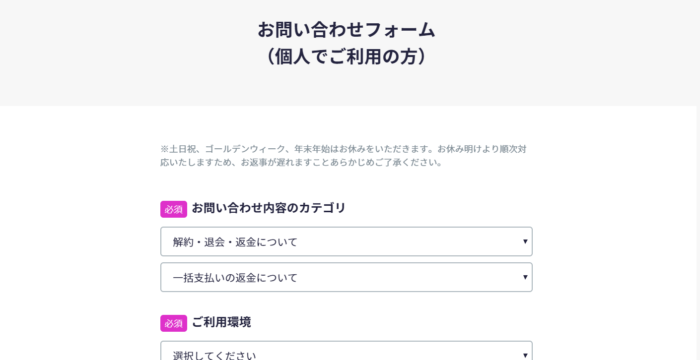This screenshot has width=700, height=360.
Task: Click the gray header banner beside the title
Action: point(558,53)
